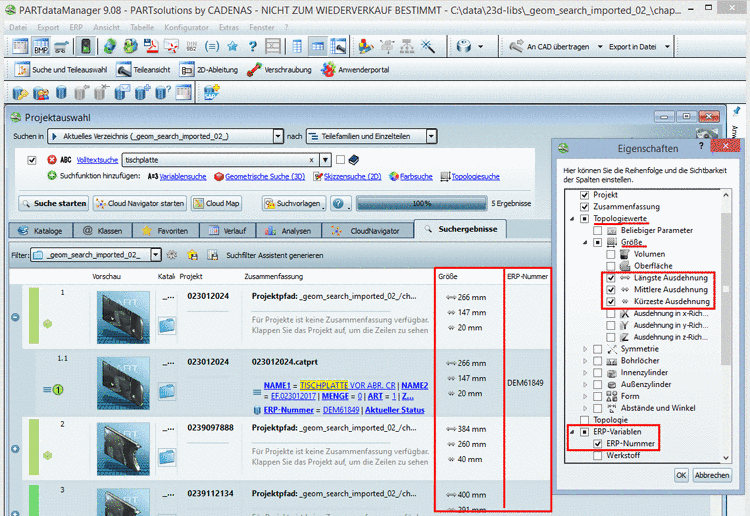Toggle checkbox right of tischplatte field
750x516 pixels.
(340, 159)
